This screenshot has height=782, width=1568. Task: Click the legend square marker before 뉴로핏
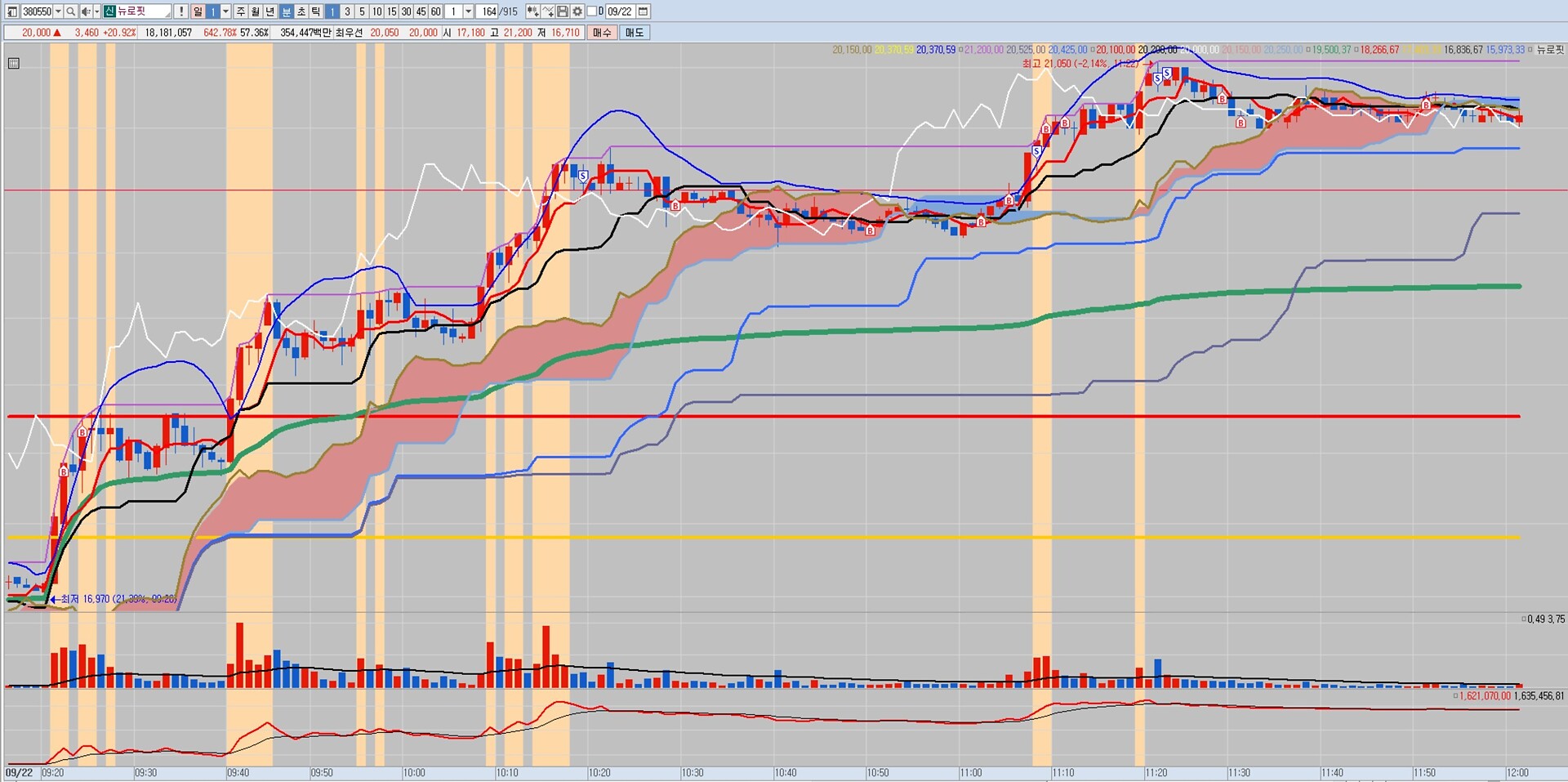1530,50
